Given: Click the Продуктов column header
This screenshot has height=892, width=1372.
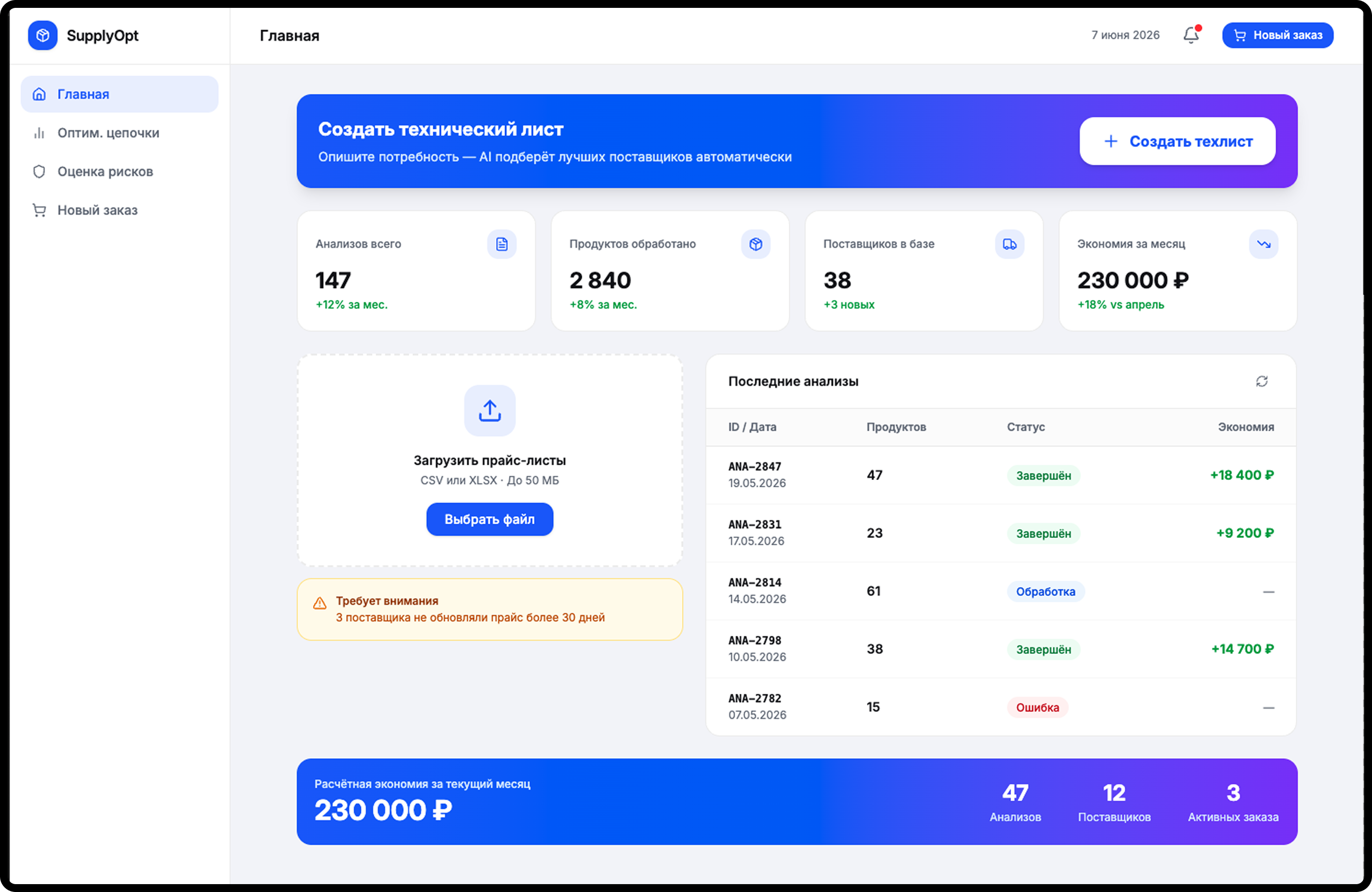Looking at the screenshot, I should [x=896, y=427].
